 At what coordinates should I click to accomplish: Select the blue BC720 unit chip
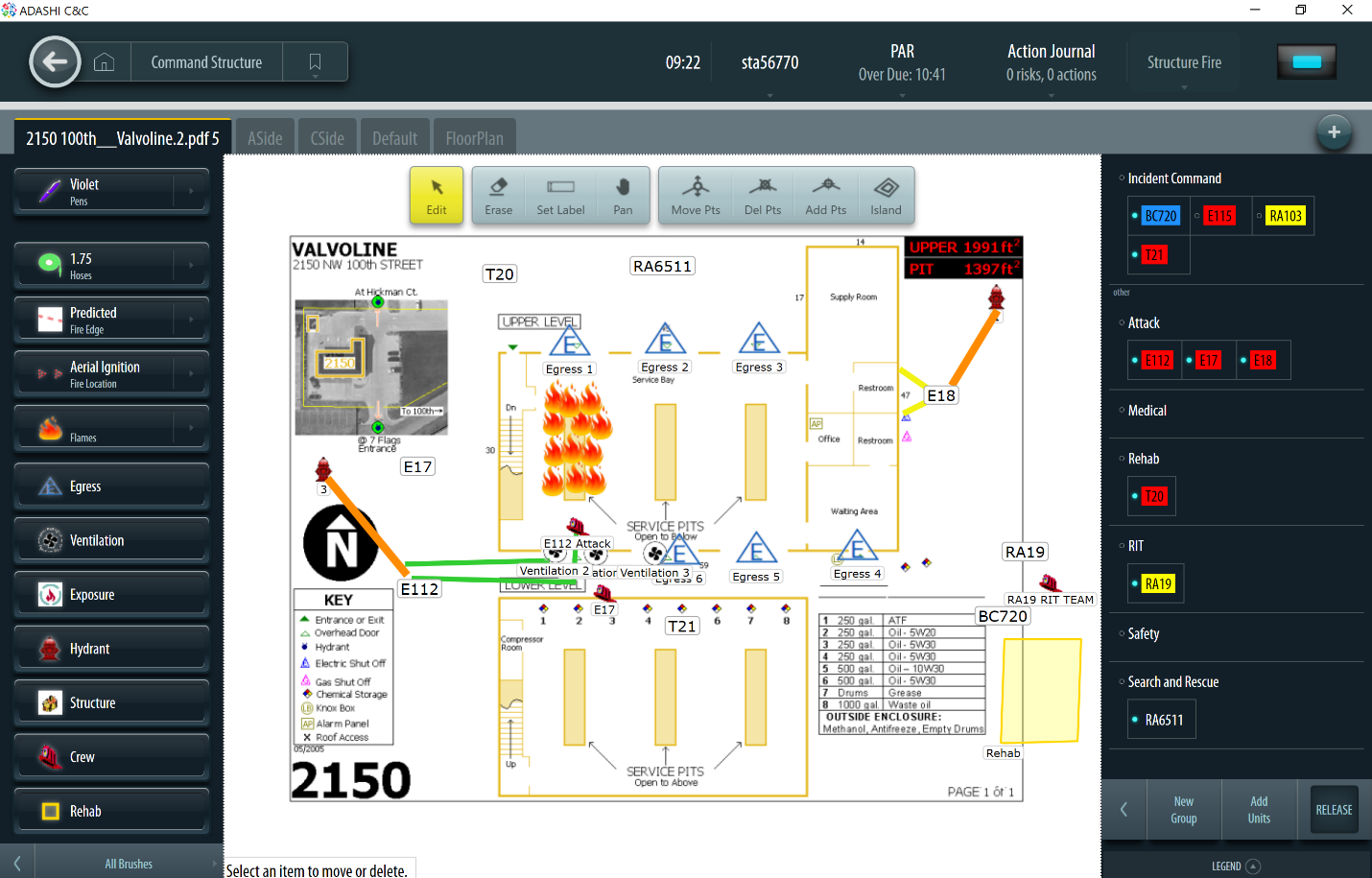point(1160,216)
